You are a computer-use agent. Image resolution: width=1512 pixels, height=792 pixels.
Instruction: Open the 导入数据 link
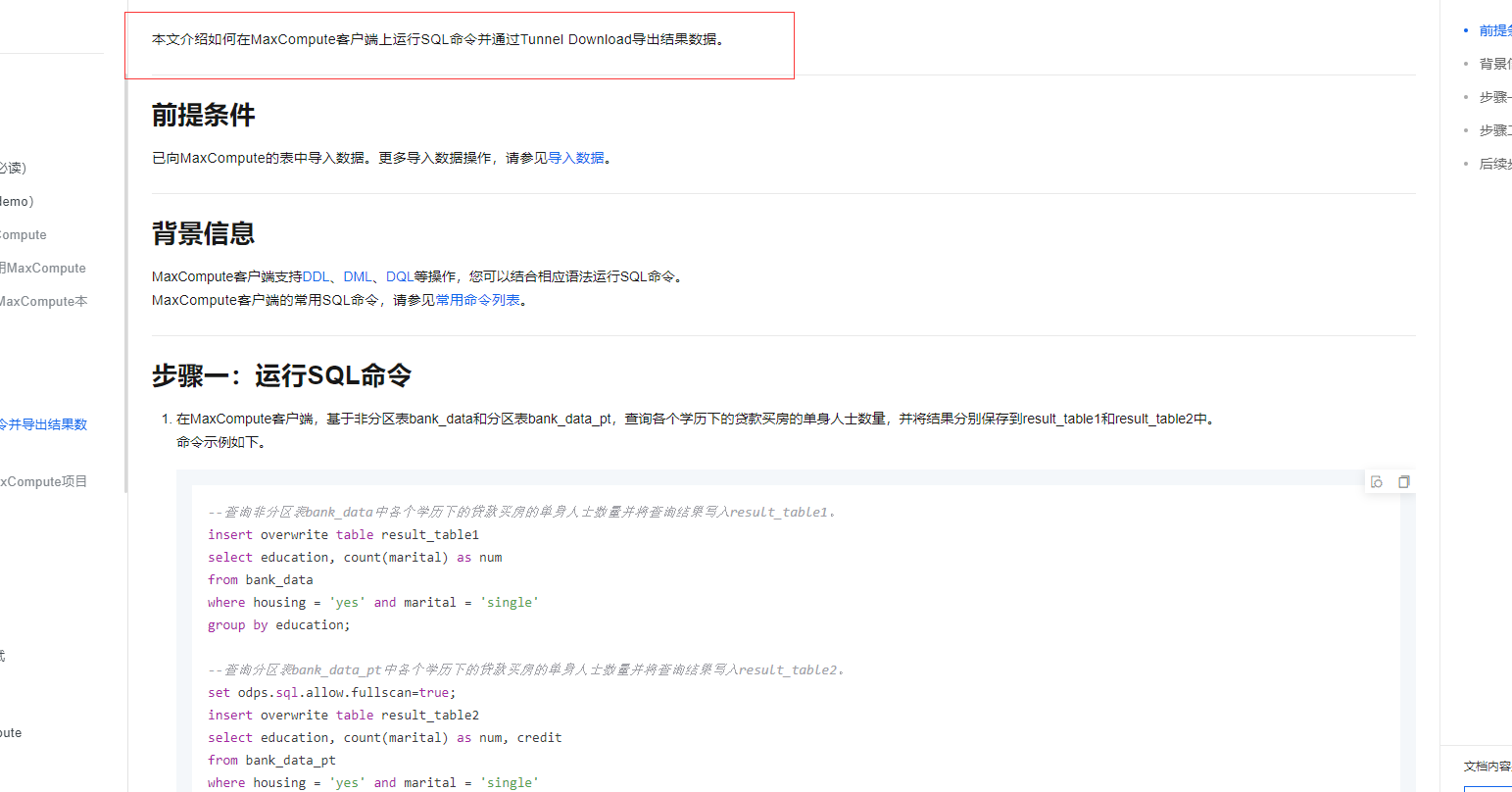(576, 158)
